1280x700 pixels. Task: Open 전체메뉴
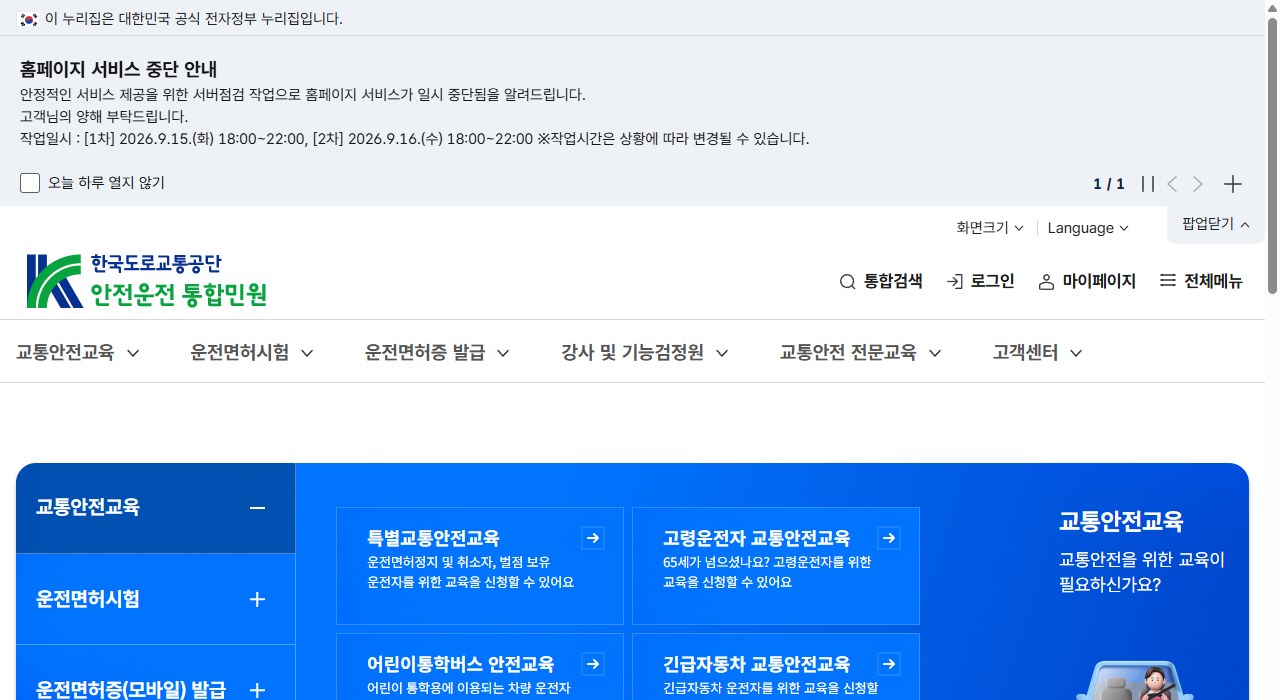coord(1201,282)
